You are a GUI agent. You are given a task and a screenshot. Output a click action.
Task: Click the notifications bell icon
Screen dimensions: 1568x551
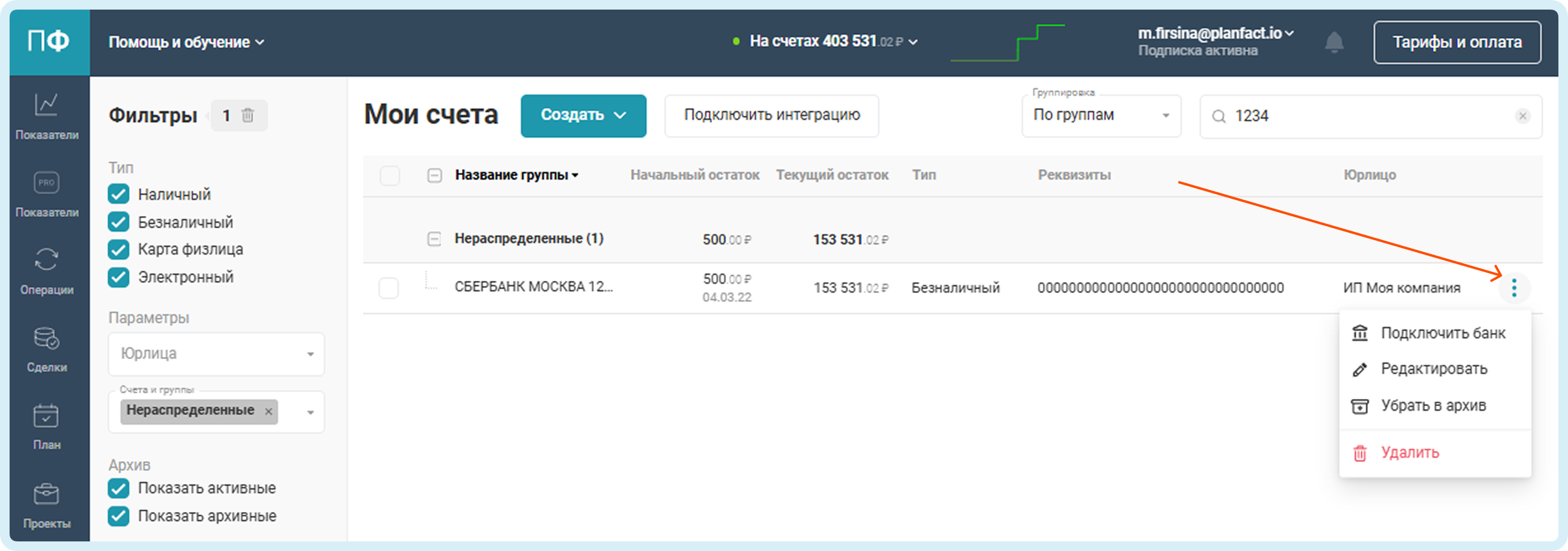(1334, 42)
